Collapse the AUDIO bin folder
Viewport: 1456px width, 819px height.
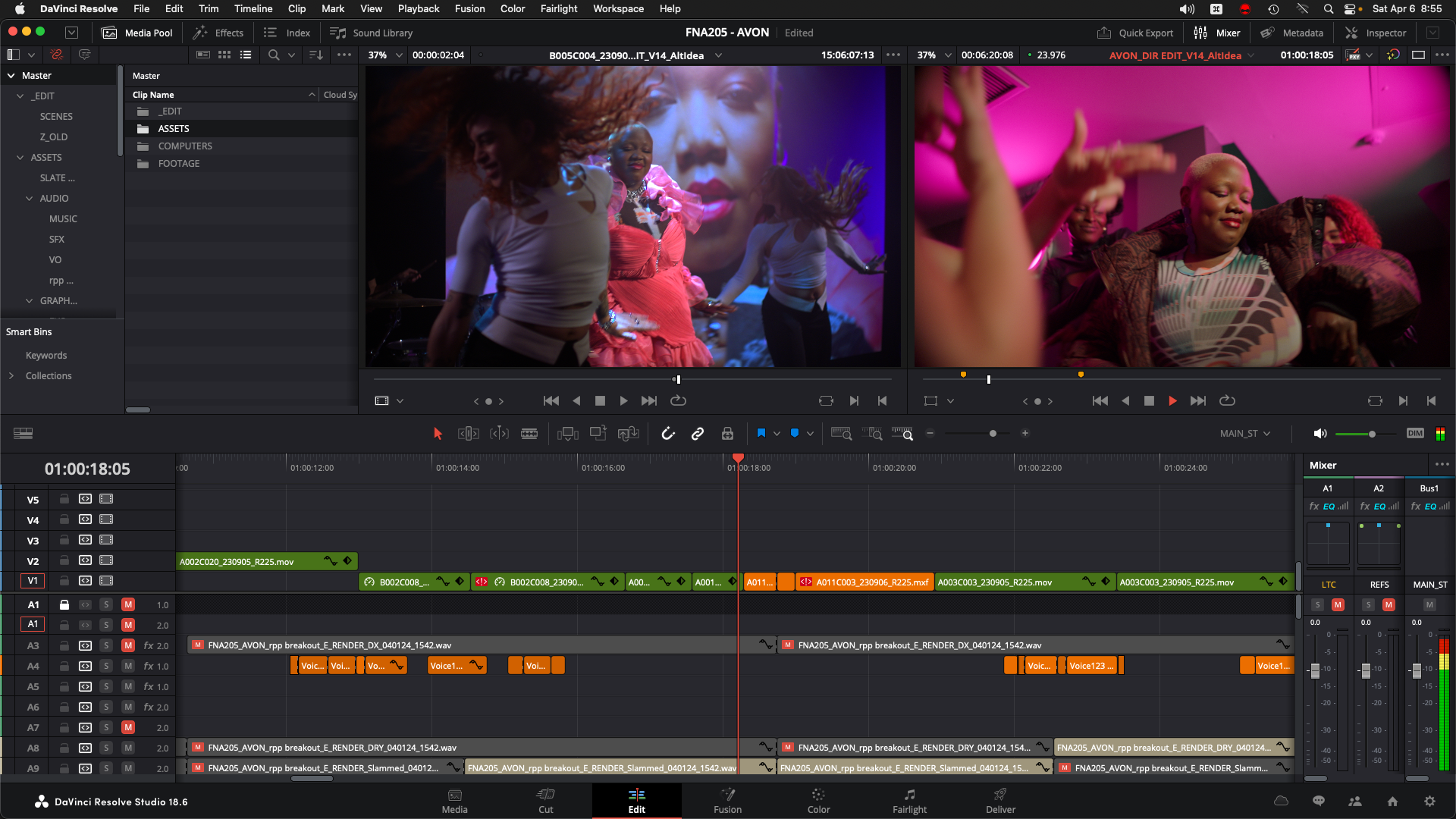30,199
